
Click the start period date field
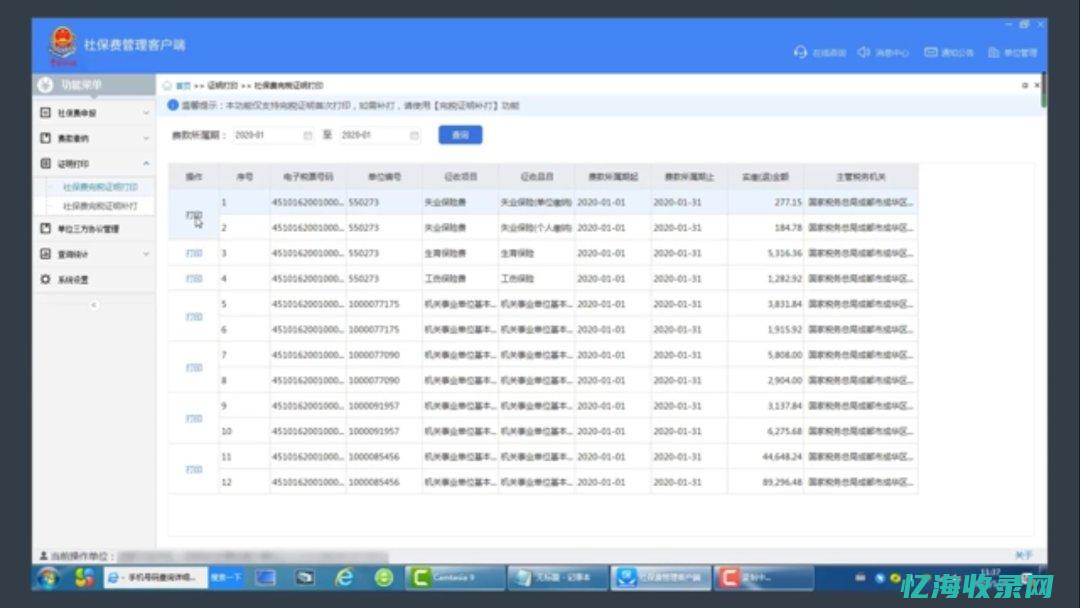265,135
